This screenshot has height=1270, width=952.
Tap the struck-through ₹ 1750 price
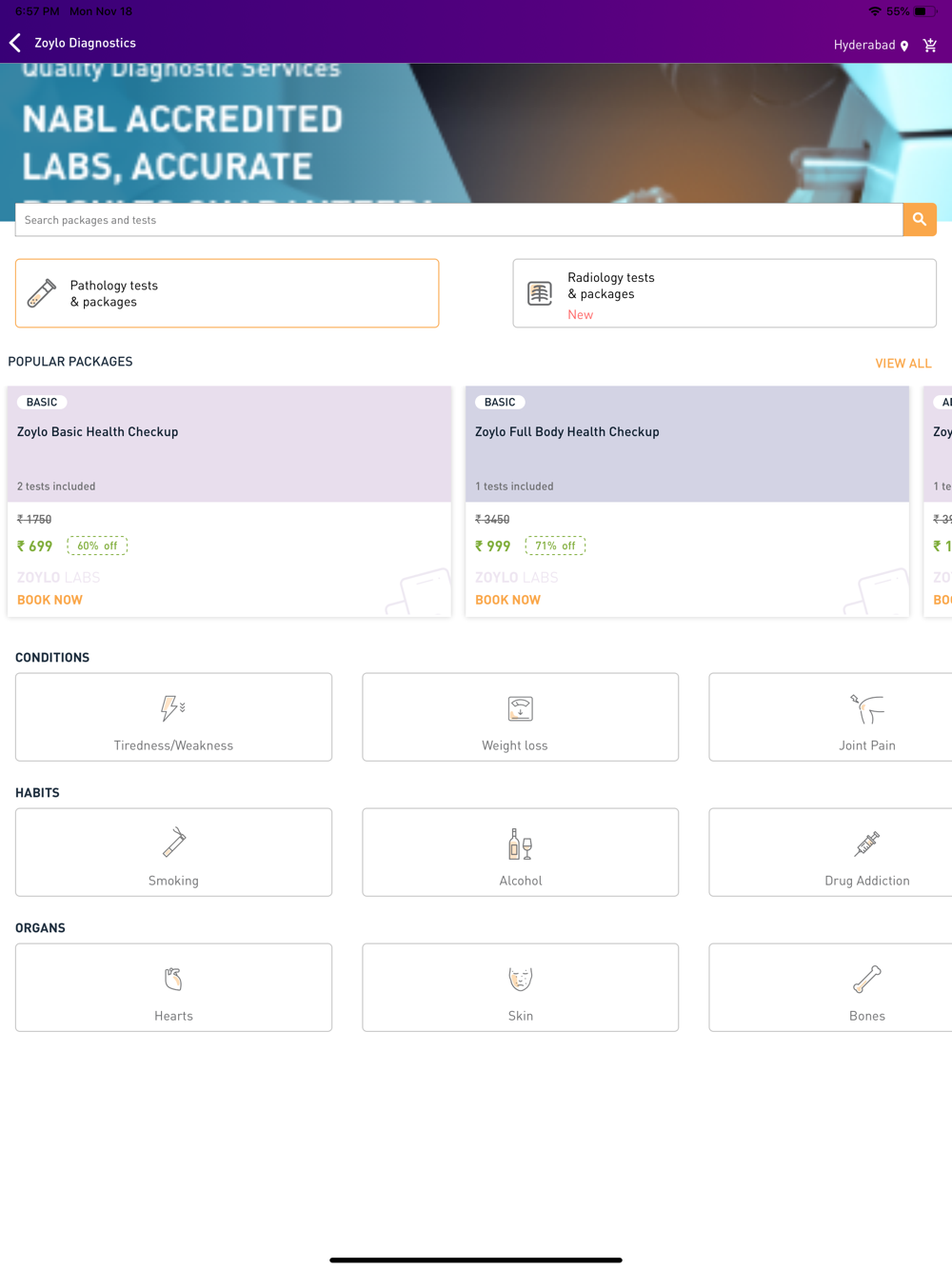pyautogui.click(x=34, y=520)
